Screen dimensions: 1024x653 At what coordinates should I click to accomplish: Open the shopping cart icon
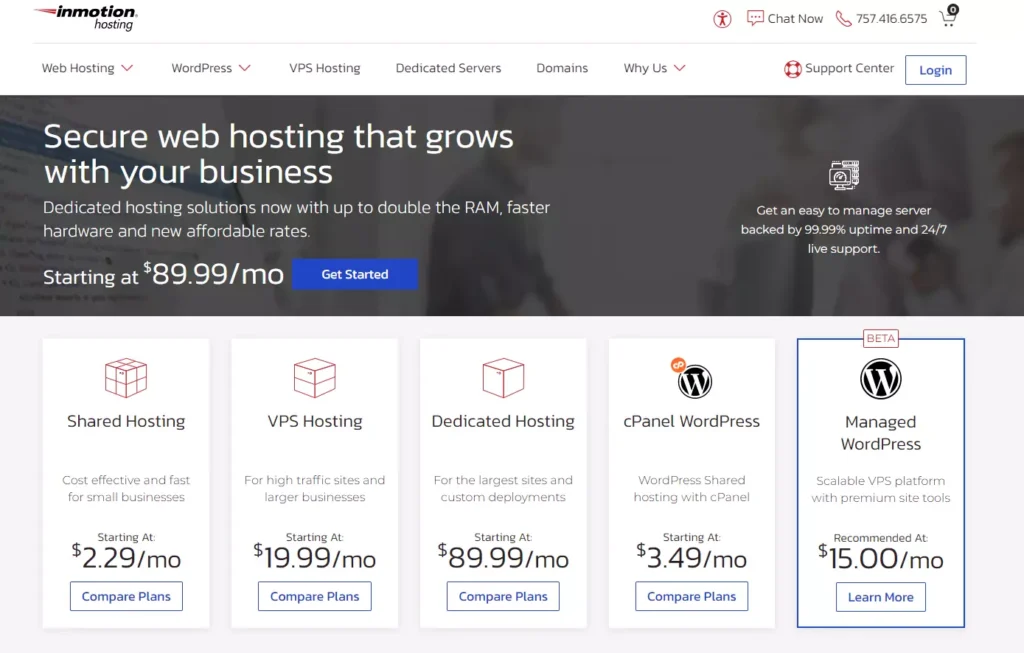(x=948, y=16)
